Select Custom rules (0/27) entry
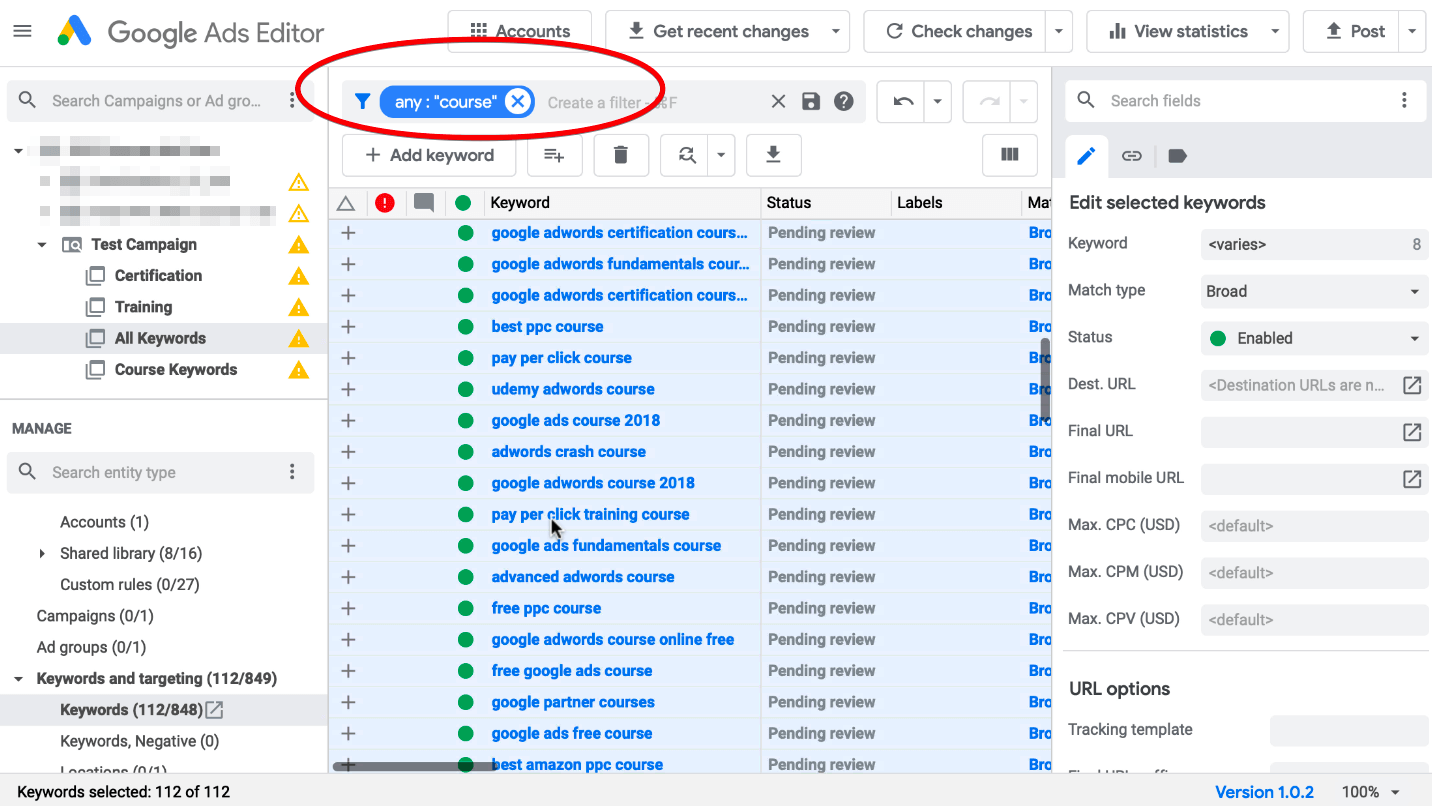 pyautogui.click(x=130, y=585)
